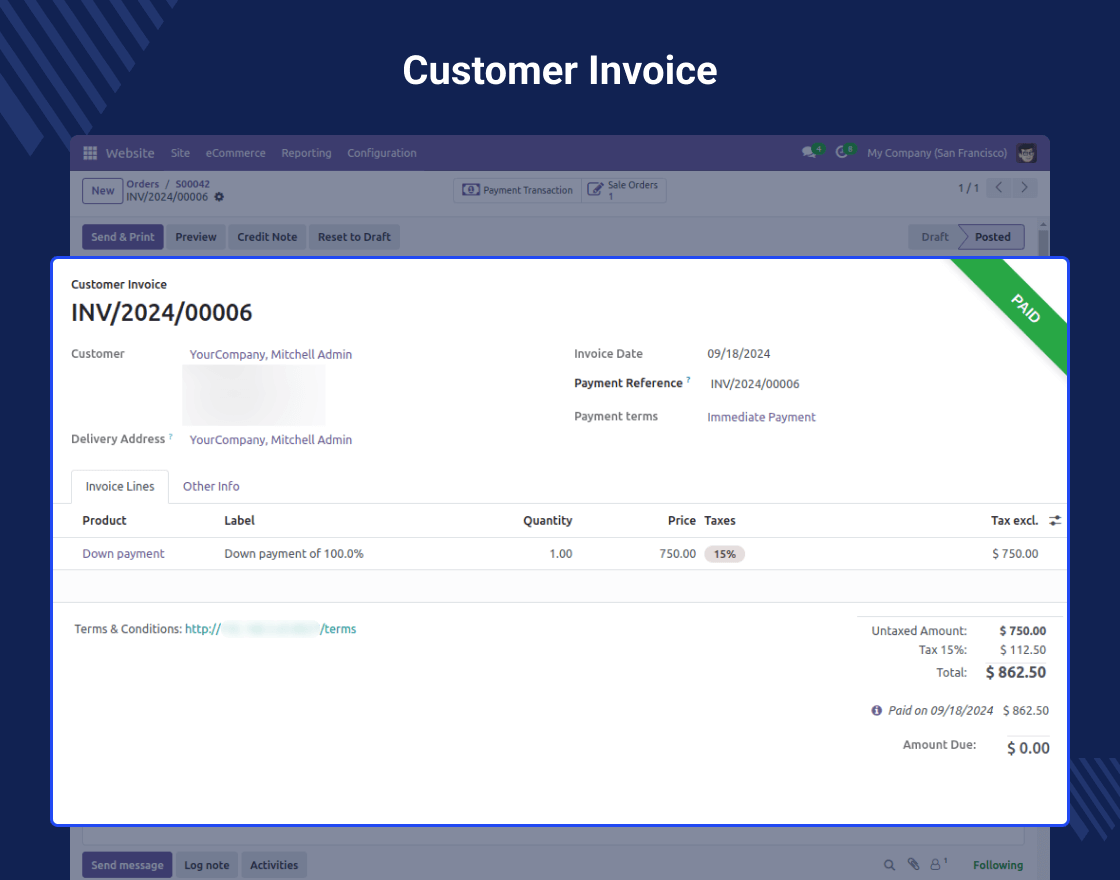This screenshot has width=1120, height=880.
Task: Click the Quantity column header
Action: point(547,521)
